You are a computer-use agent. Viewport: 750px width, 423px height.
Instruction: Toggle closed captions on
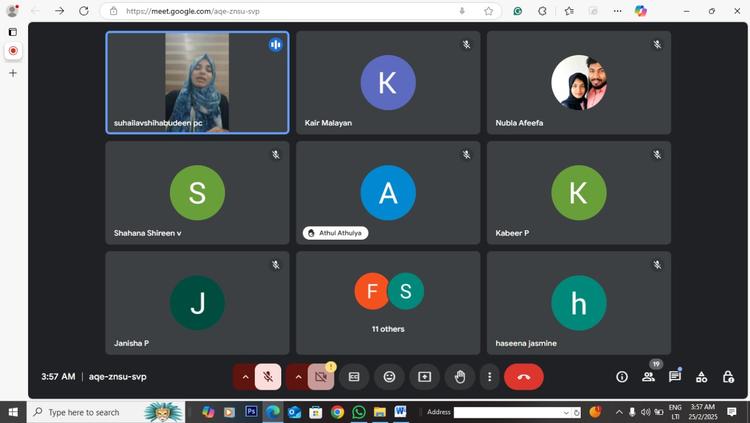click(354, 377)
